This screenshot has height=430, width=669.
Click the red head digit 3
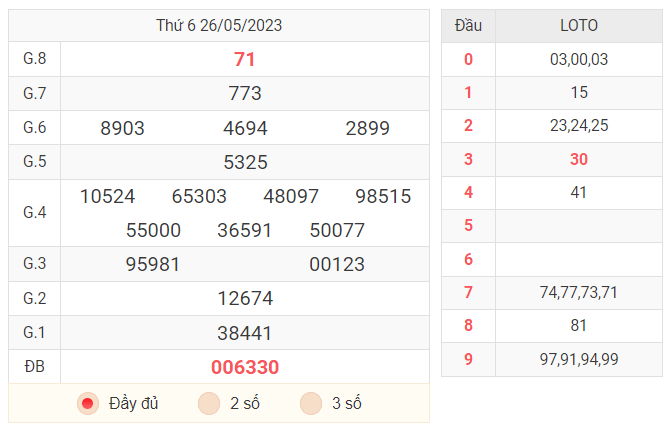[x=468, y=159]
